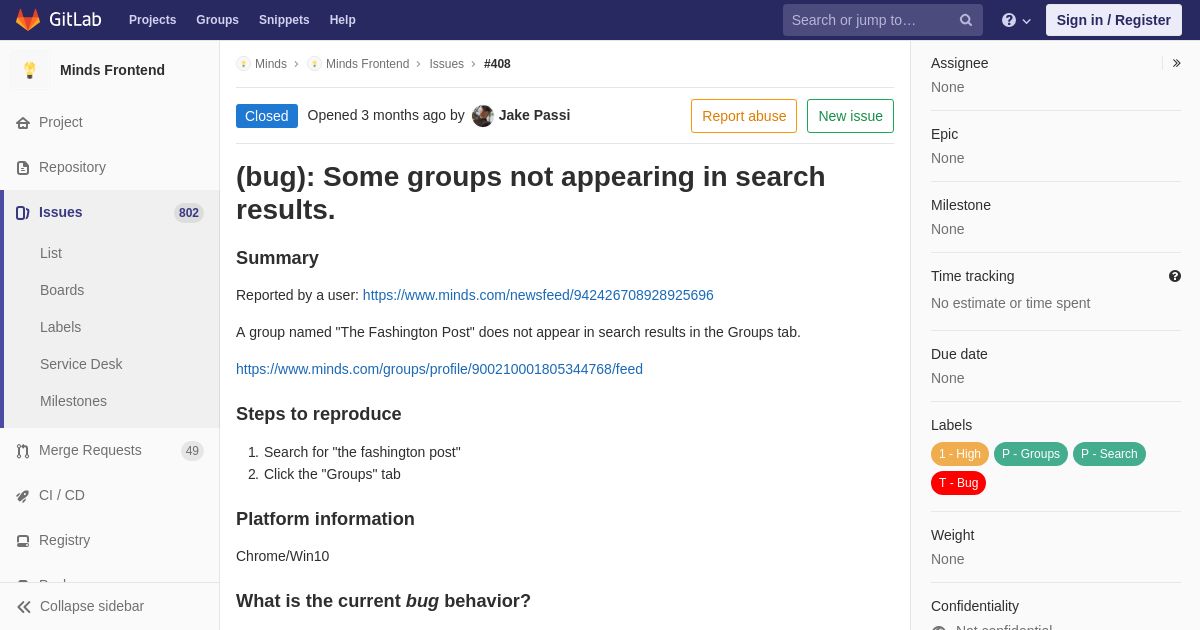Click the Collapse sidebar double-chevron icon
Image resolution: width=1200 pixels, height=630 pixels.
24,607
